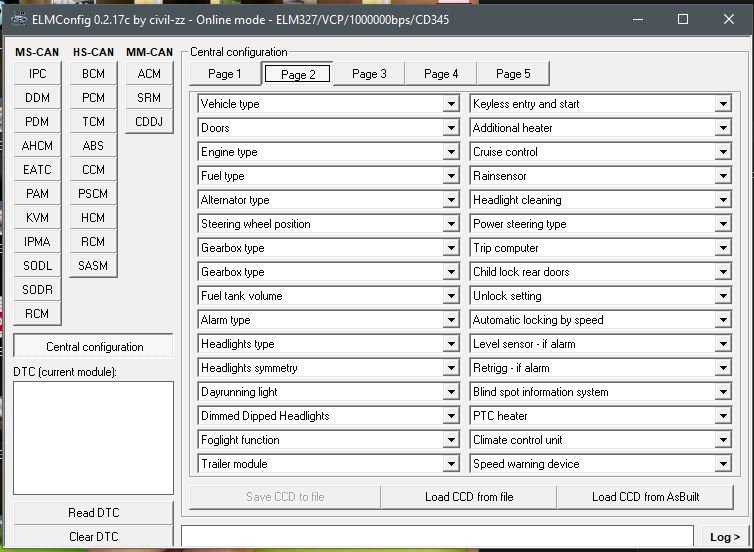Select the BCM module on HS-CAN
The height and width of the screenshot is (552, 754).
(93, 74)
